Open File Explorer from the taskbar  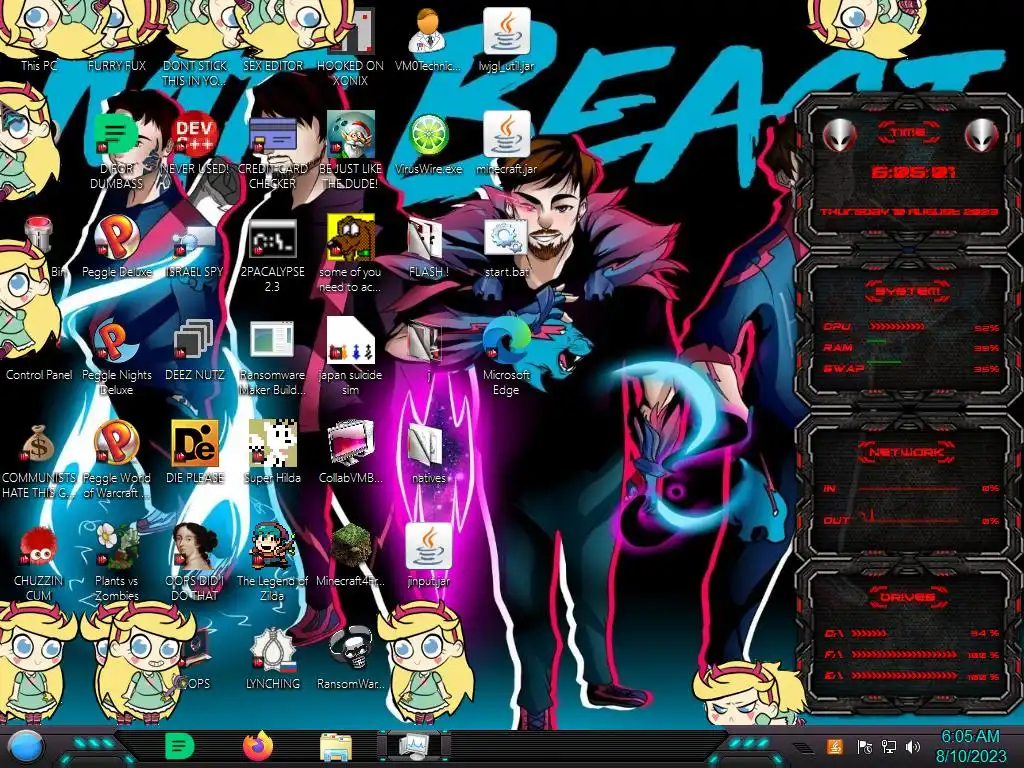336,746
